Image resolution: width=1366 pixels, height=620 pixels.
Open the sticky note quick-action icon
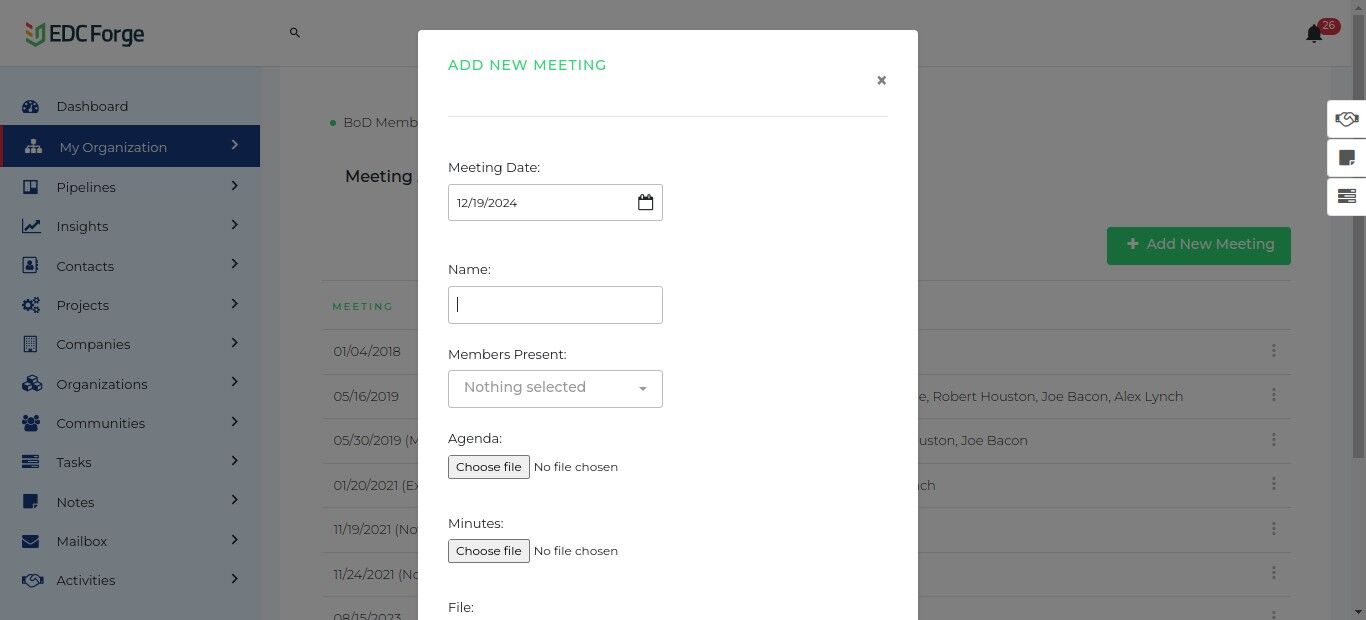point(1346,158)
